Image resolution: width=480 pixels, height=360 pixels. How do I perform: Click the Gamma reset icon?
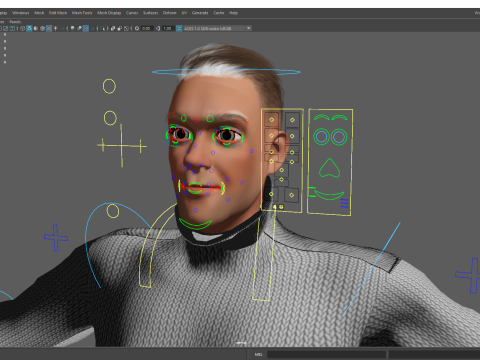(158, 28)
